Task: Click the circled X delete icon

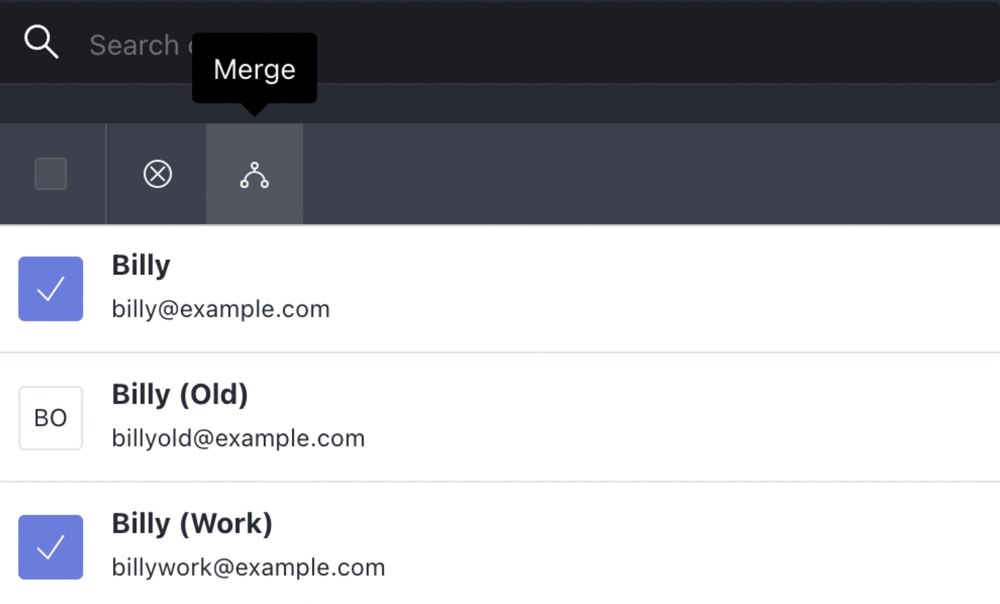Action: [158, 174]
